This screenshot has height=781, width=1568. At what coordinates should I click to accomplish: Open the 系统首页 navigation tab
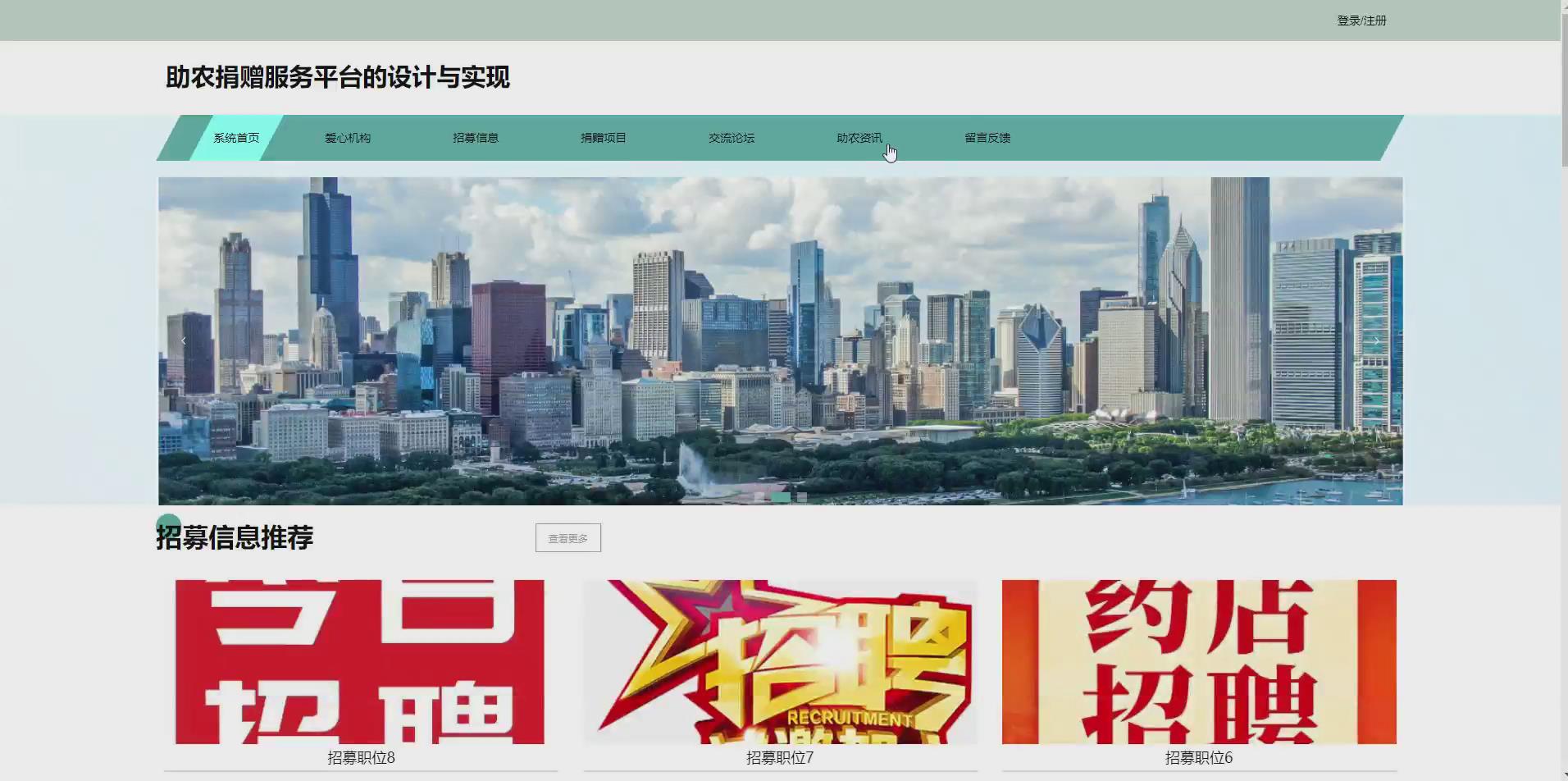click(235, 138)
